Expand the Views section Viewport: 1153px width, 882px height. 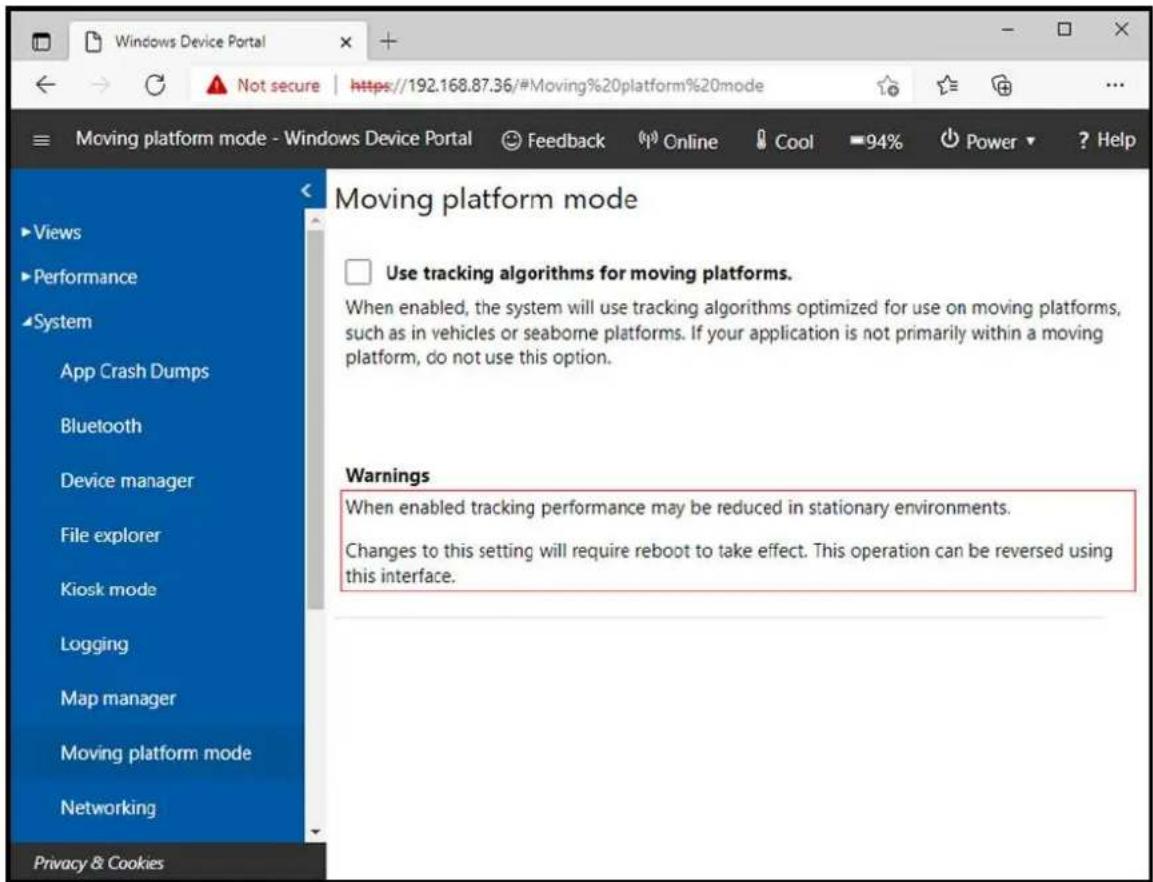pyautogui.click(x=51, y=232)
